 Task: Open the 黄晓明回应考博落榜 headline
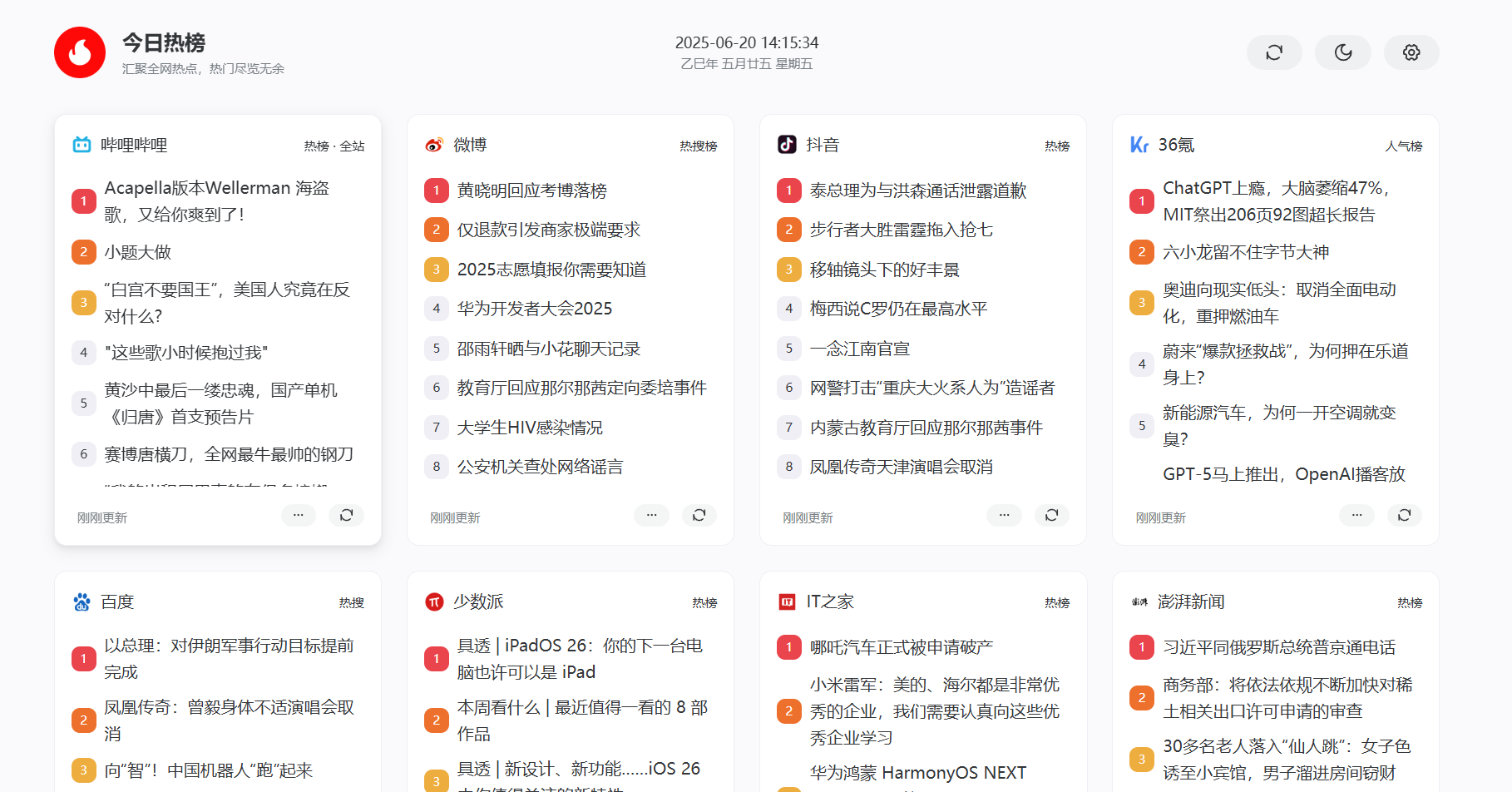click(531, 191)
